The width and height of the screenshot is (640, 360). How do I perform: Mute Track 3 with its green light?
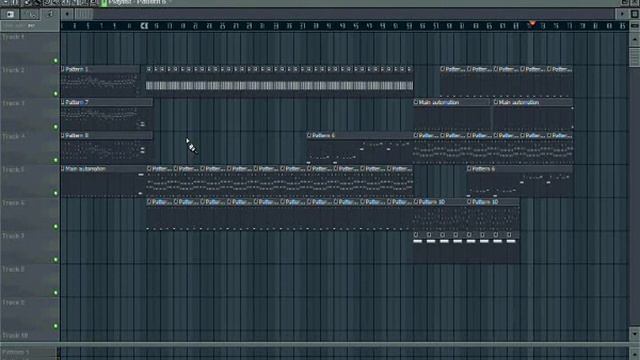pyautogui.click(x=56, y=127)
